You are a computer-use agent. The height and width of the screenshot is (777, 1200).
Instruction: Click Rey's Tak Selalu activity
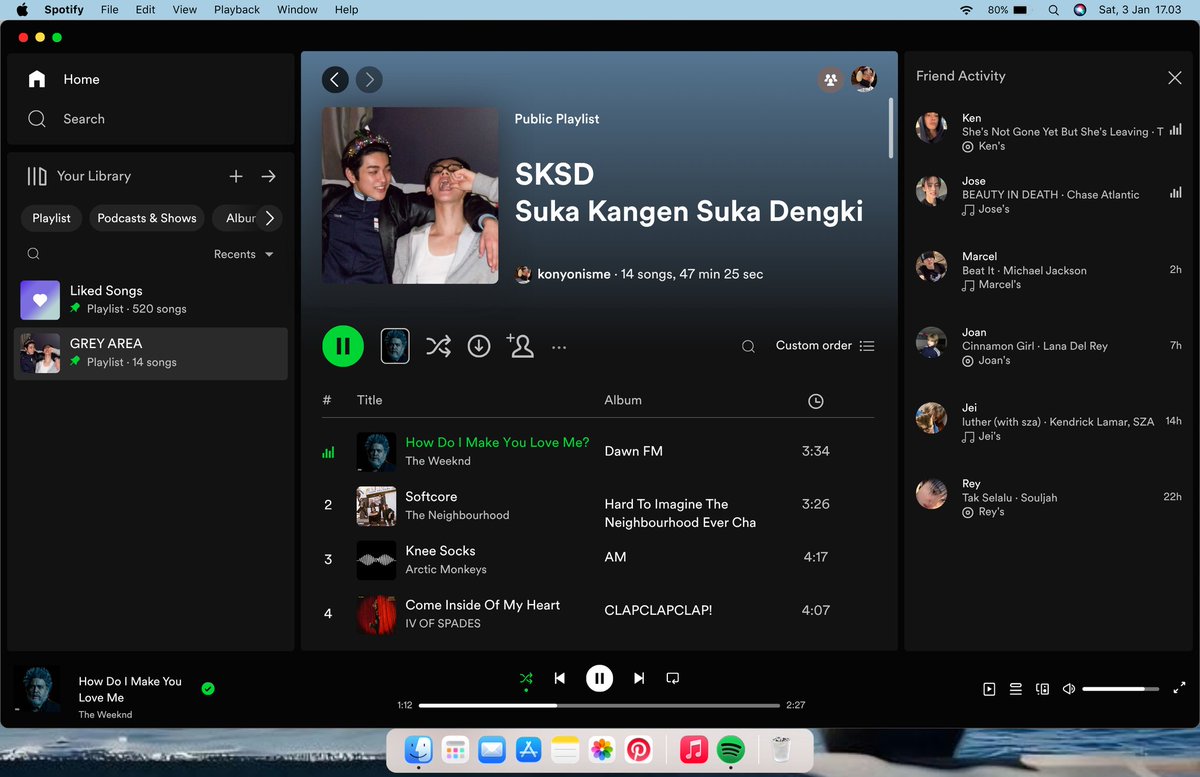coord(1049,497)
